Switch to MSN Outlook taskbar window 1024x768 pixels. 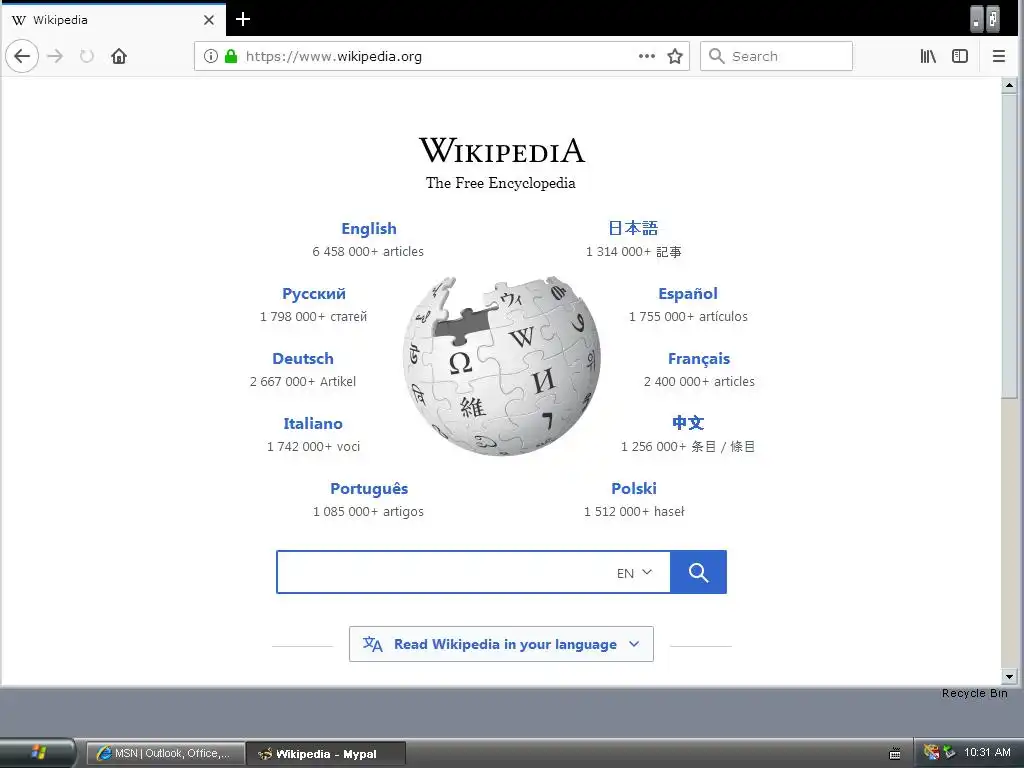pos(166,754)
